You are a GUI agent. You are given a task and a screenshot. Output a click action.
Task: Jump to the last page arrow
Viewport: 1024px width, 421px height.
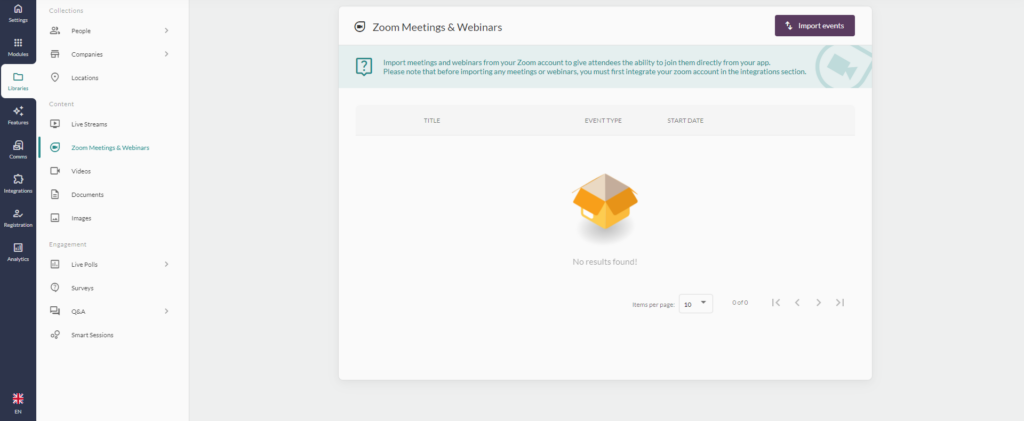tap(840, 302)
